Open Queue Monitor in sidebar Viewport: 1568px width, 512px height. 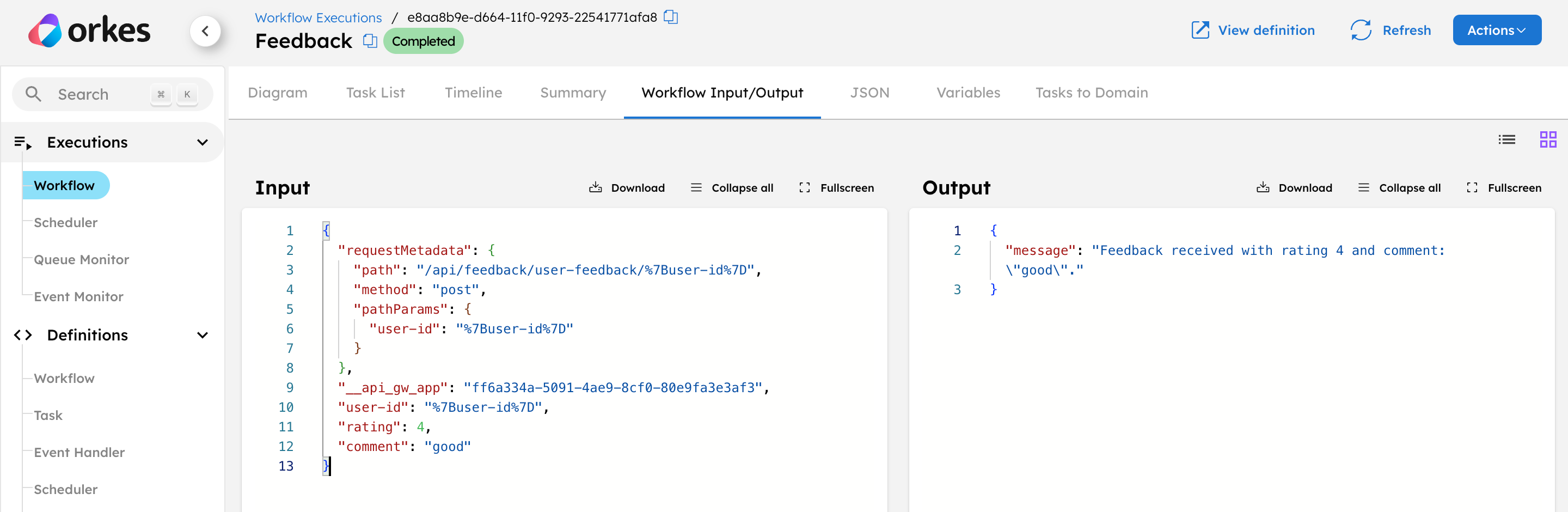point(81,260)
